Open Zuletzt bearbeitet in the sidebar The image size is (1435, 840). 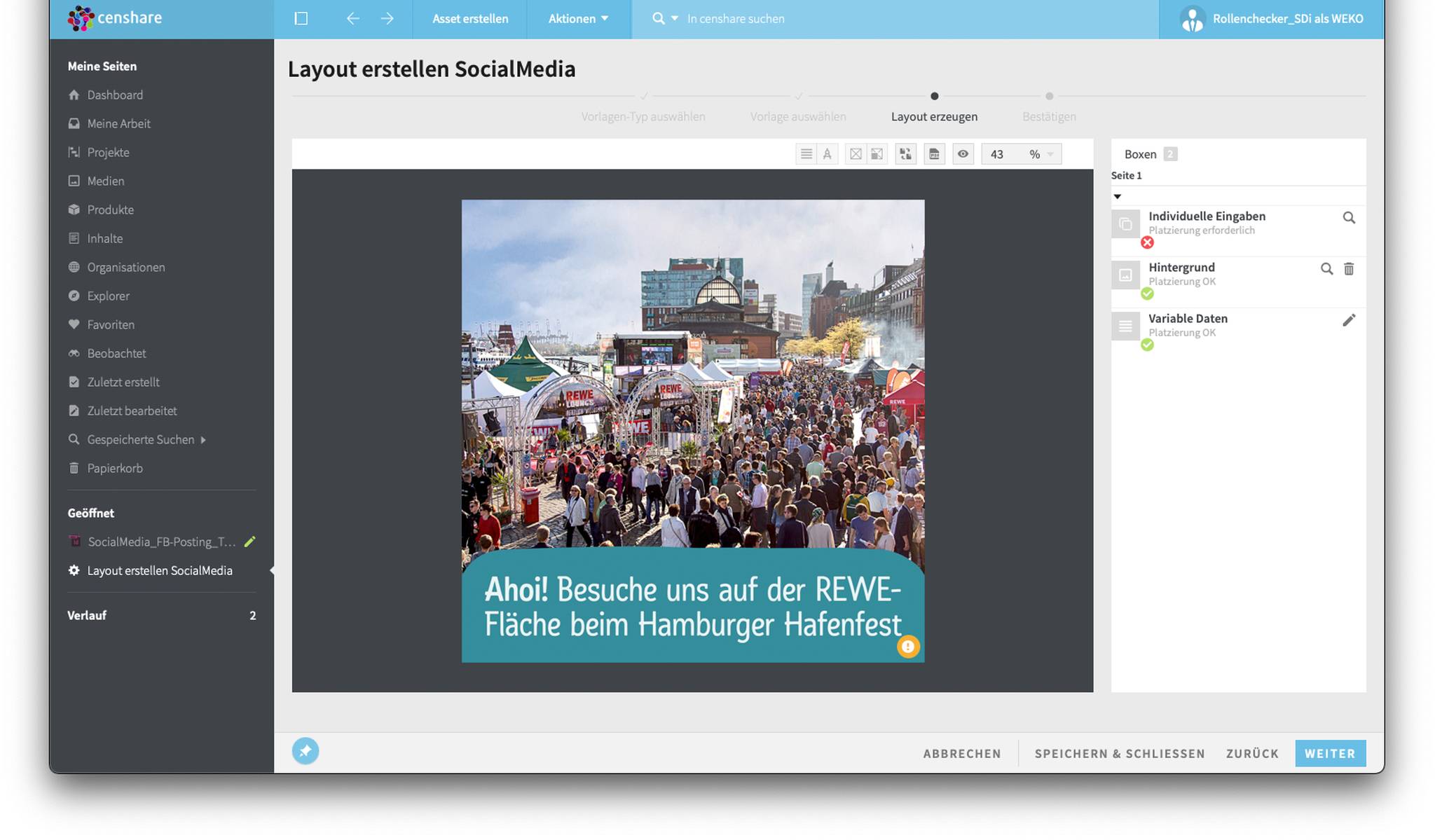pos(132,411)
